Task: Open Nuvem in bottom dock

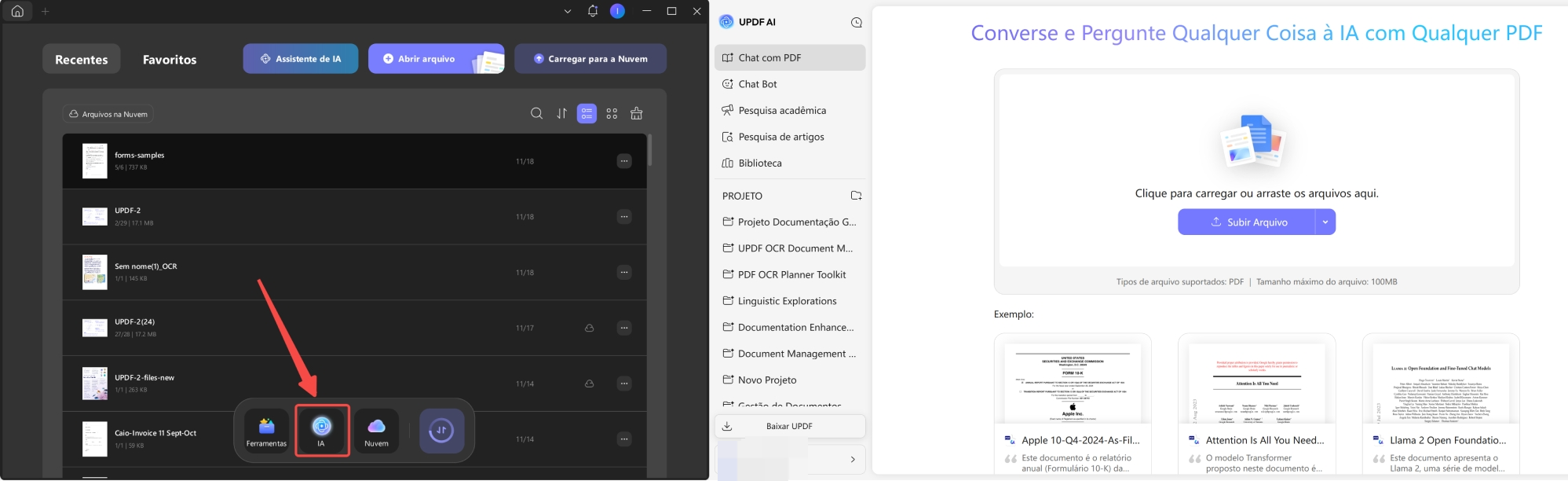Action: tap(376, 431)
